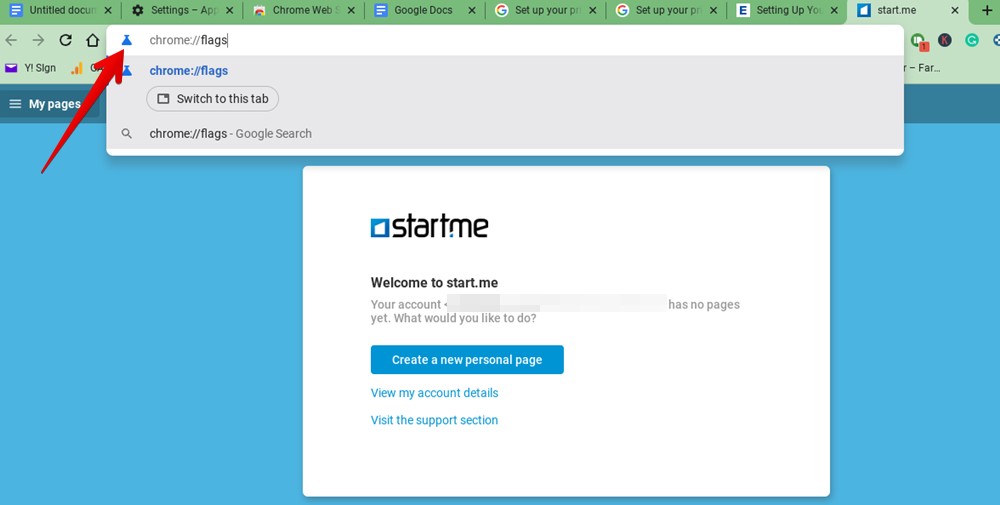Close the Setting Up You tab
Screen dimensions: 1000x505
(834, 10)
